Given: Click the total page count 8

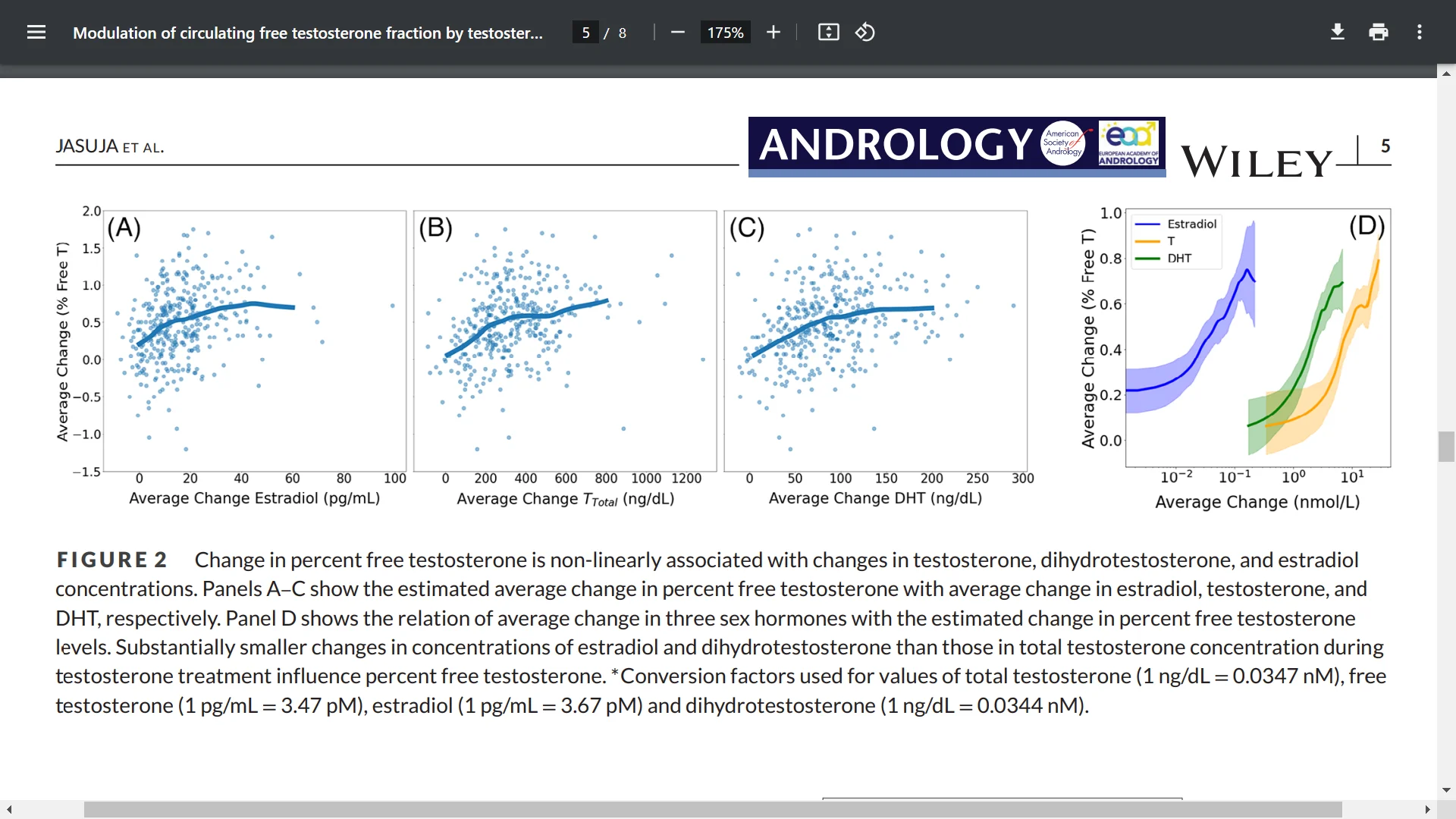Looking at the screenshot, I should coord(623,33).
